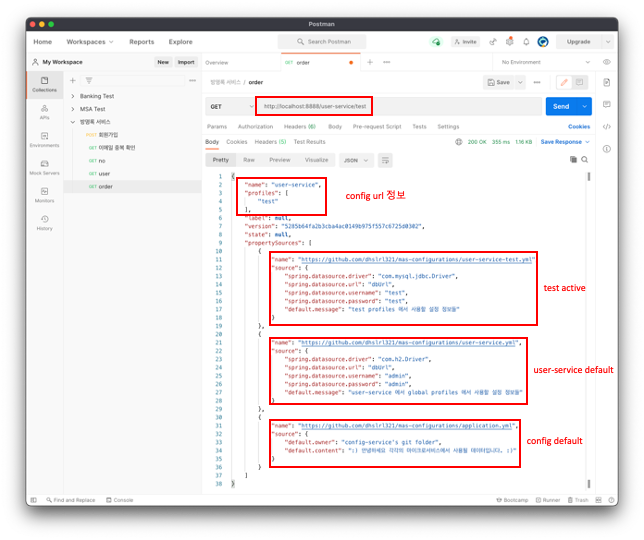This screenshot has width=644, height=540.
Task: Click the New button
Action: [163, 62]
